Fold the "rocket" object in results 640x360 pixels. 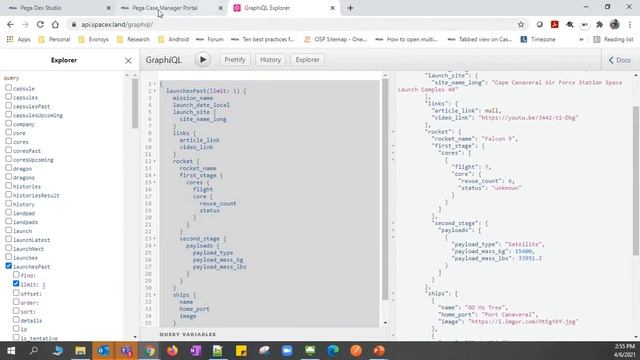(x=393, y=132)
